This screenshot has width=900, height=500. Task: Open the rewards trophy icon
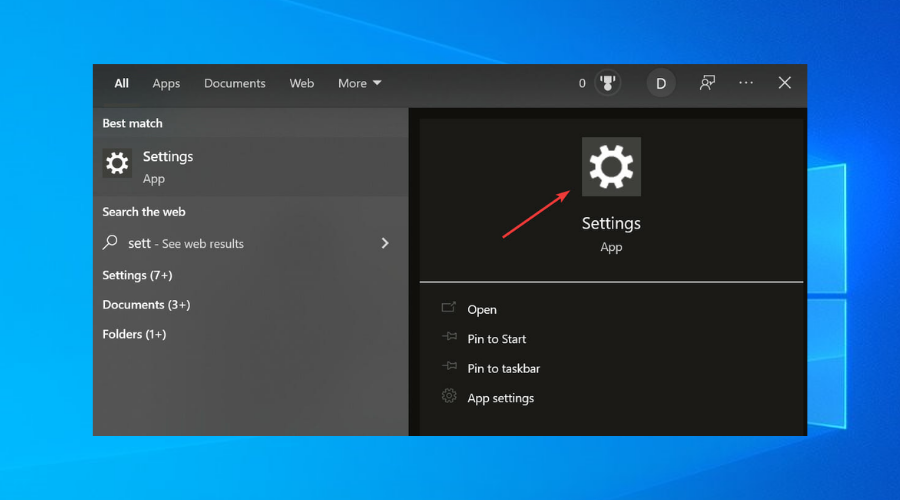coord(607,84)
